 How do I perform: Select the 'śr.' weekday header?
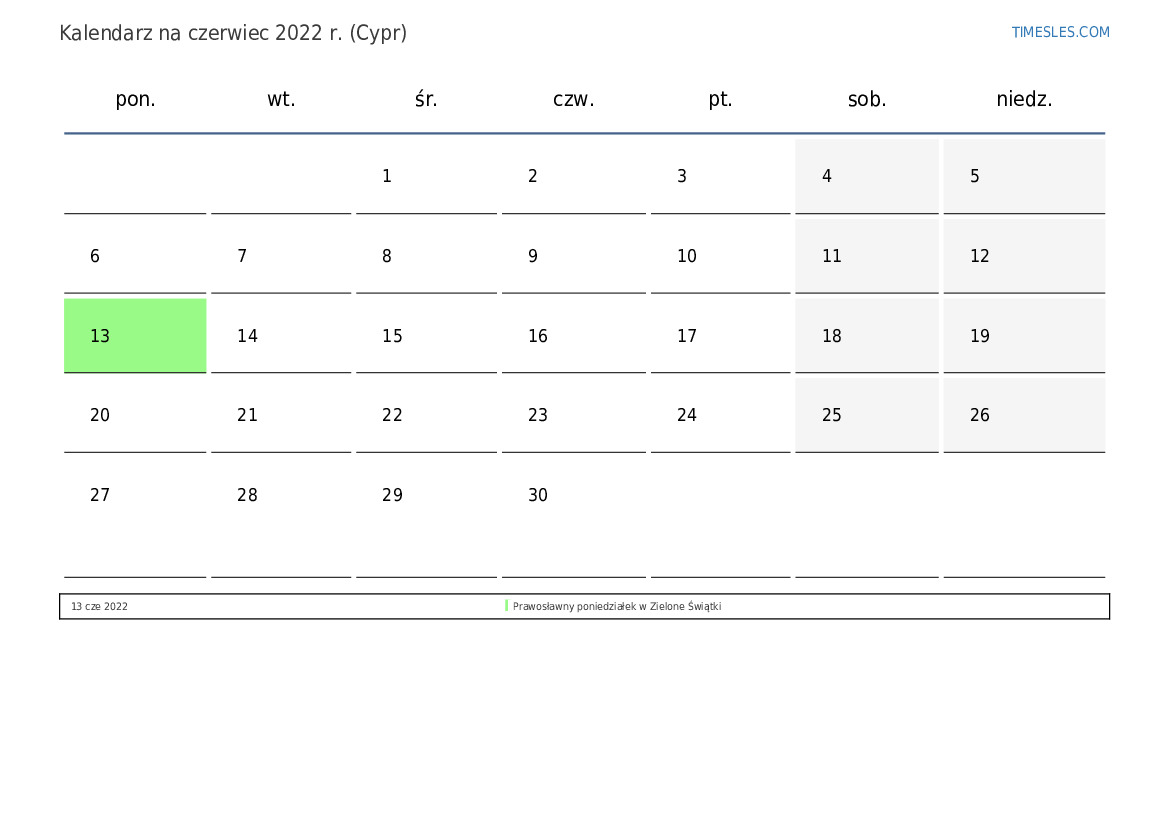426,99
